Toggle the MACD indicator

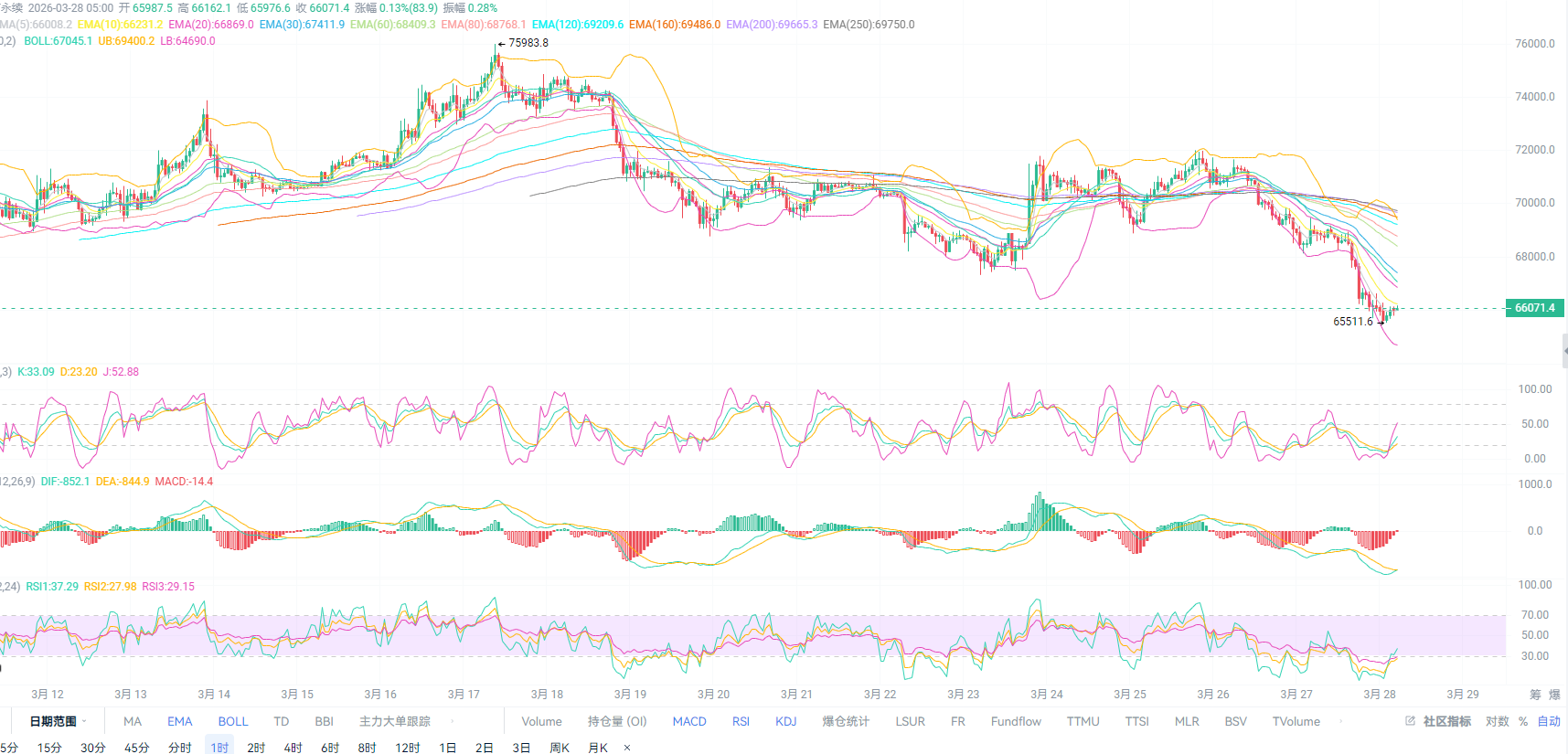(x=689, y=721)
